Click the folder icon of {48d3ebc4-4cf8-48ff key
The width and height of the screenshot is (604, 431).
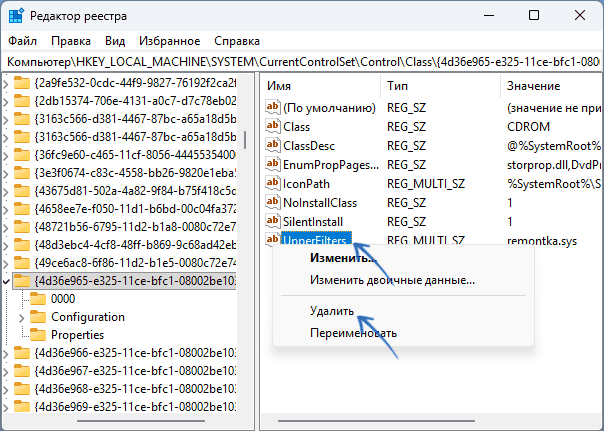click(x=22, y=245)
